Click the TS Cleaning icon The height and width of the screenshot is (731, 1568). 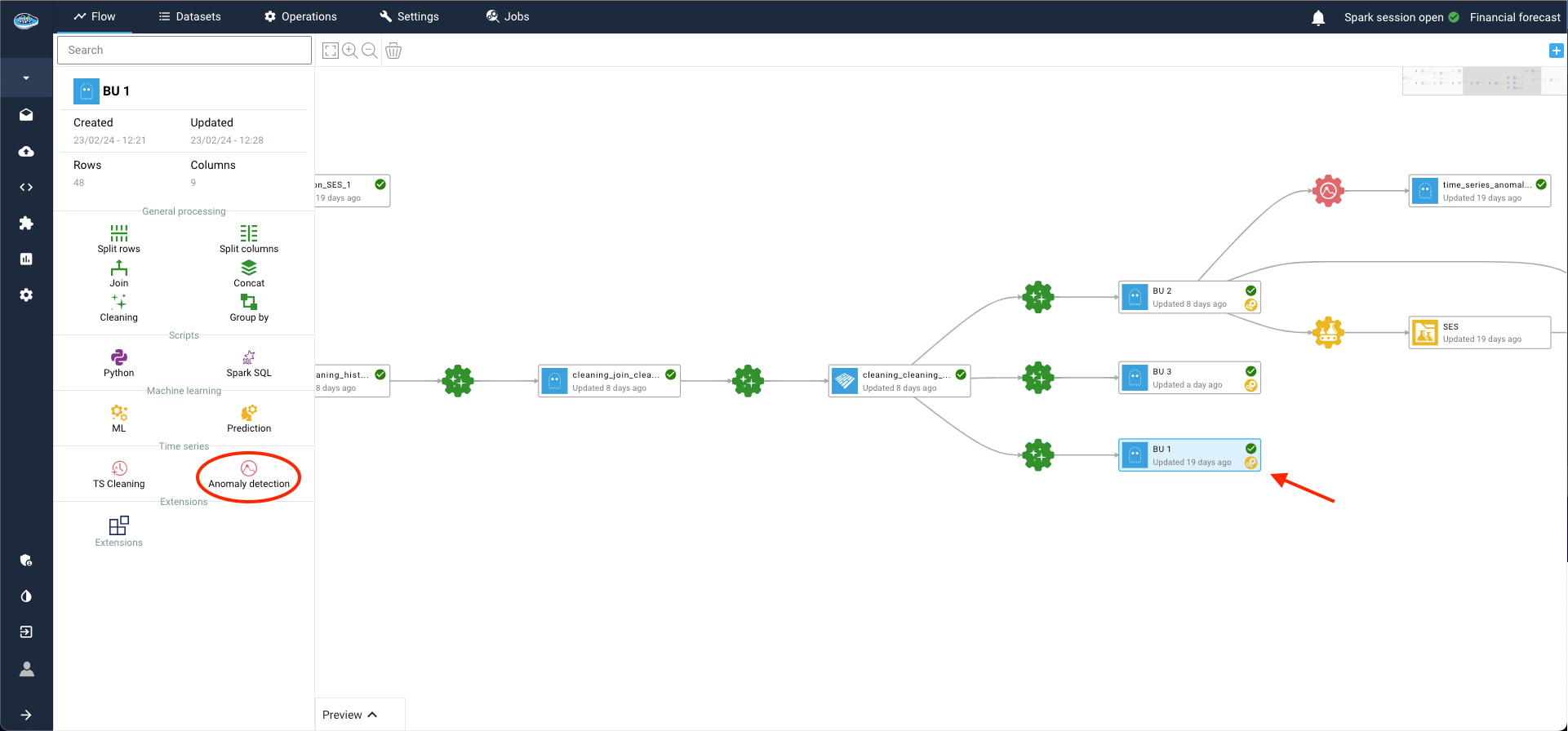click(119, 468)
